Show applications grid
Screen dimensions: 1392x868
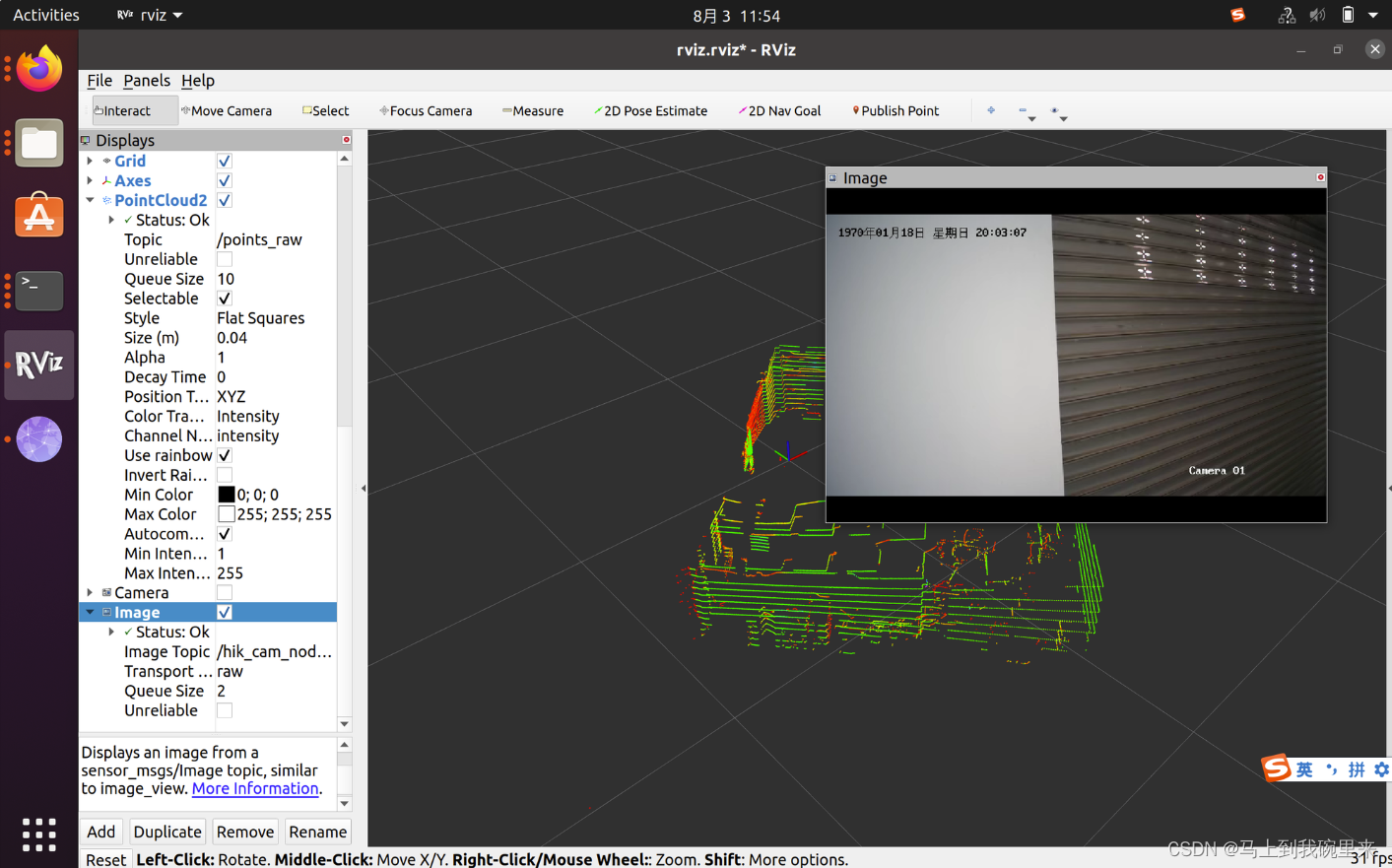(39, 835)
